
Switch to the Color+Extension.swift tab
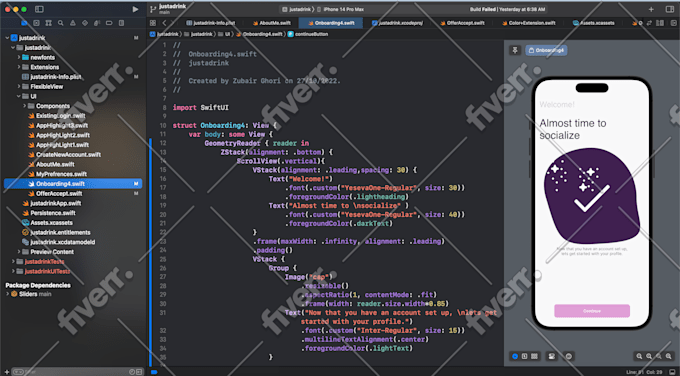point(529,23)
